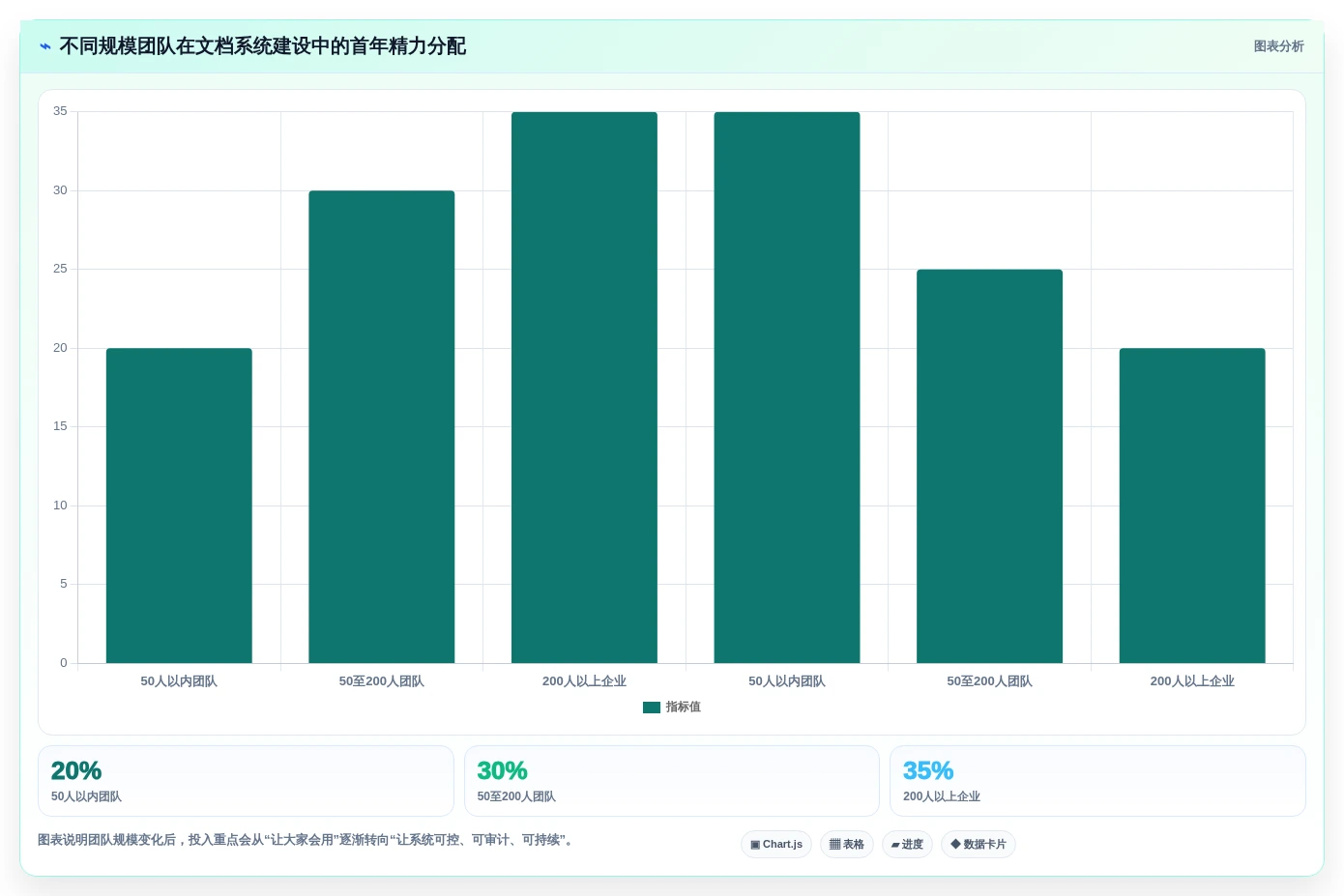Click the 50人以内团队 bar valued at 20
1344x896 pixels.
pyautogui.click(x=179, y=506)
